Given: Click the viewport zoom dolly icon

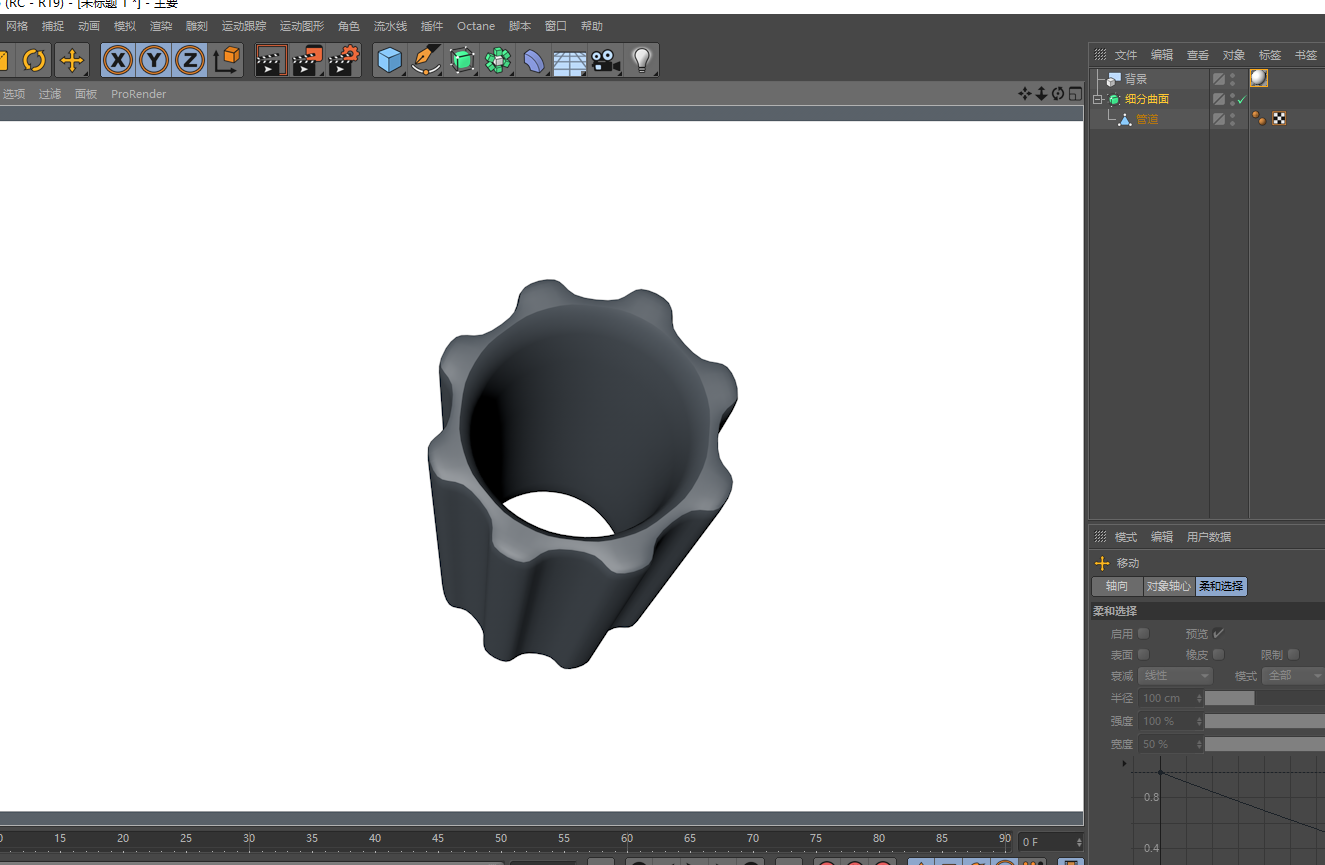Looking at the screenshot, I should coord(1041,94).
